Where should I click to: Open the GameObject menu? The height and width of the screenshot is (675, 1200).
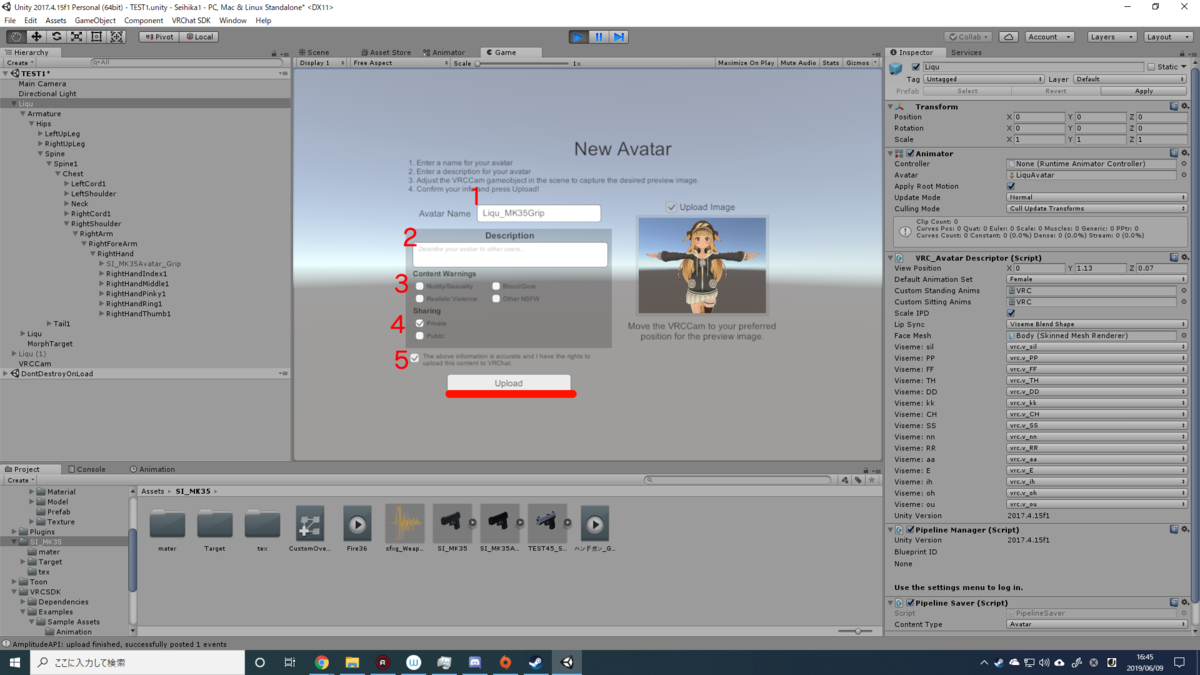95,20
